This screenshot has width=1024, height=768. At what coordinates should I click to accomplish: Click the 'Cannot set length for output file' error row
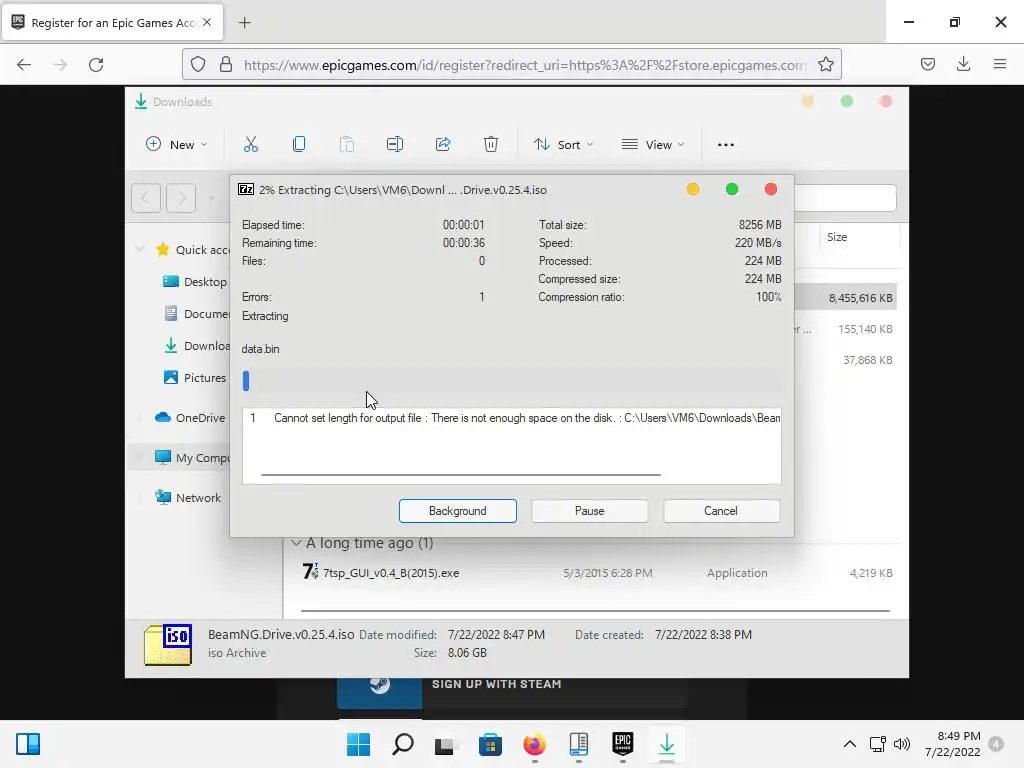pyautogui.click(x=511, y=418)
